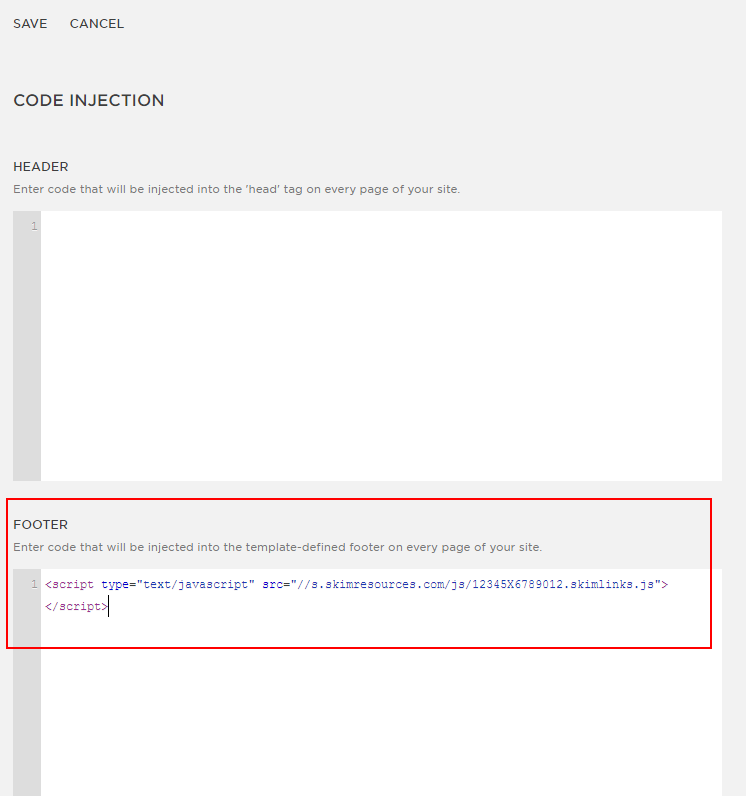Click the SAVE button

pyautogui.click(x=30, y=24)
